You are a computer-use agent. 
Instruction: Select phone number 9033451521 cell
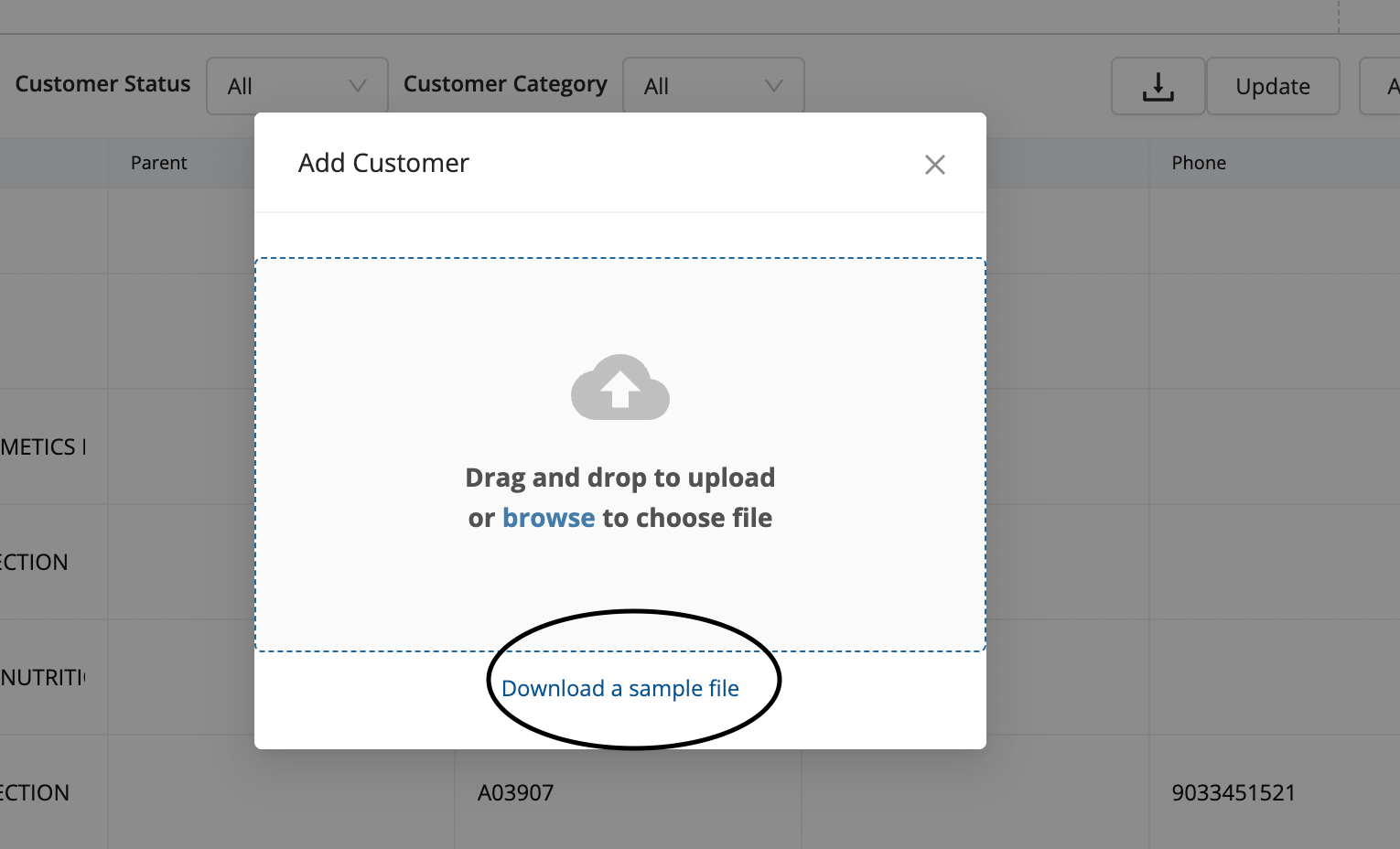pos(1233,792)
